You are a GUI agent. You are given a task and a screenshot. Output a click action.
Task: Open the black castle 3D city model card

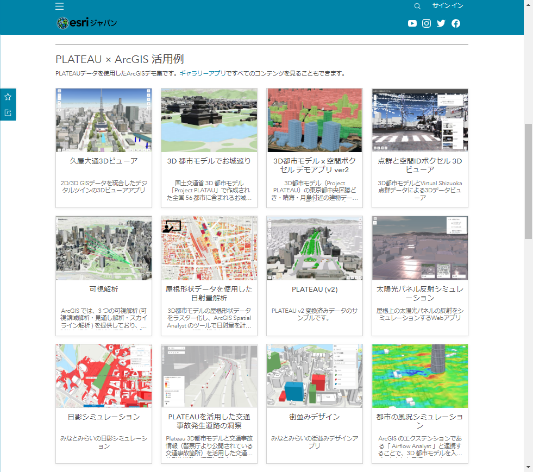(x=209, y=148)
